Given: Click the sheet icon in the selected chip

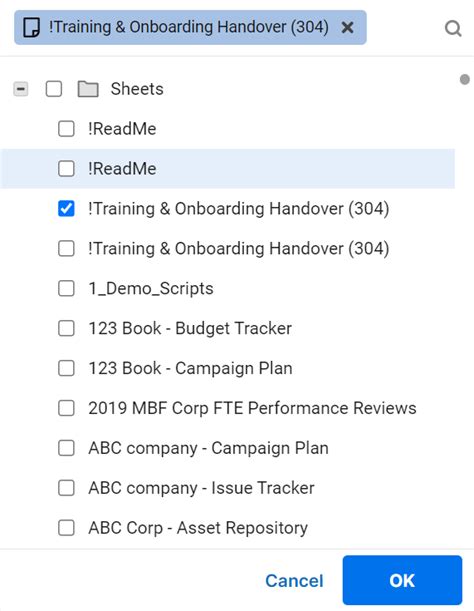Looking at the screenshot, I should (x=32, y=27).
